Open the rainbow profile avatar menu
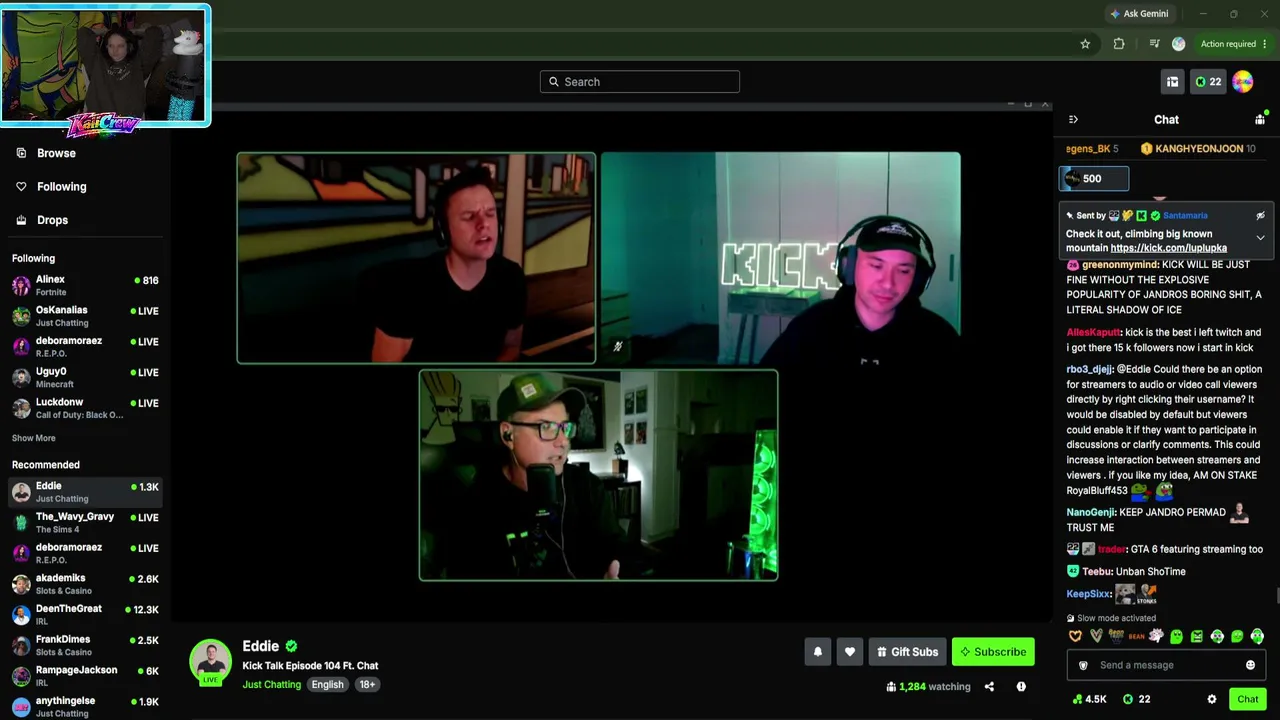The height and width of the screenshot is (720, 1280). click(1243, 82)
